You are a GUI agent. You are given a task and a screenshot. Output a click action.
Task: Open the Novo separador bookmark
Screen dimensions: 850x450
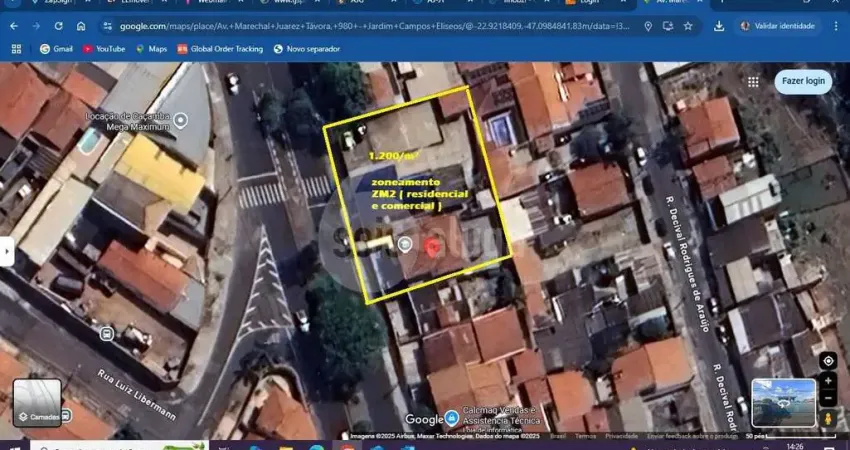coord(307,49)
